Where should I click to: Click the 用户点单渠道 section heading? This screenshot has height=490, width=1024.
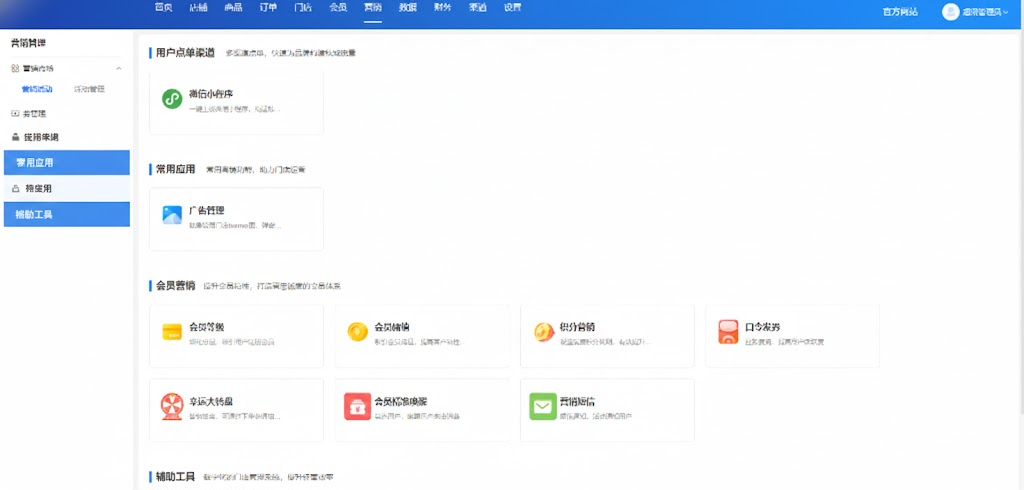pyautogui.click(x=185, y=53)
